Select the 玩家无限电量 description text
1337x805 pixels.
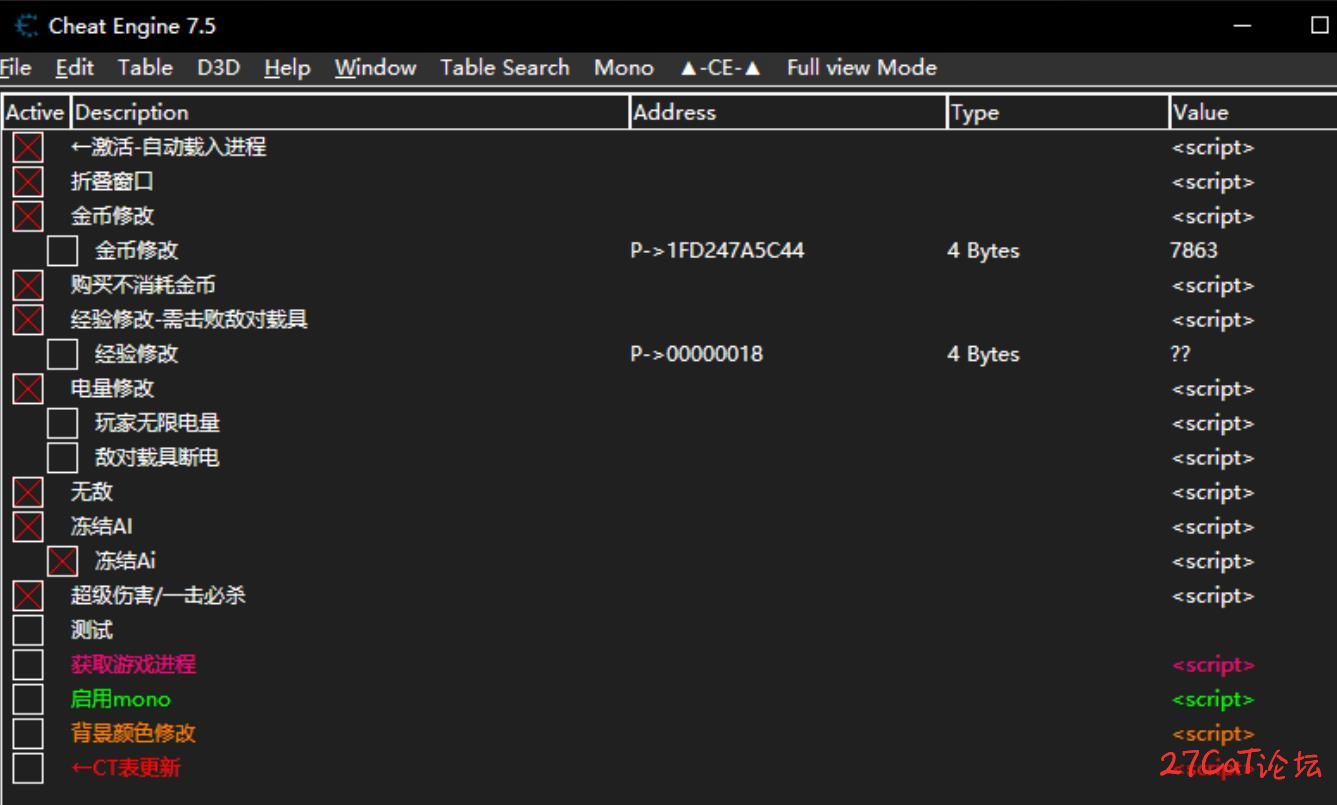(x=157, y=423)
